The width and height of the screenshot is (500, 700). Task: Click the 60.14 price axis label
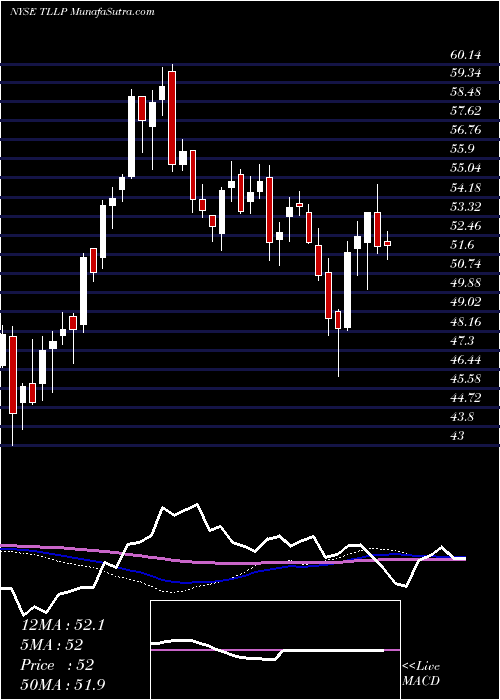(466, 55)
